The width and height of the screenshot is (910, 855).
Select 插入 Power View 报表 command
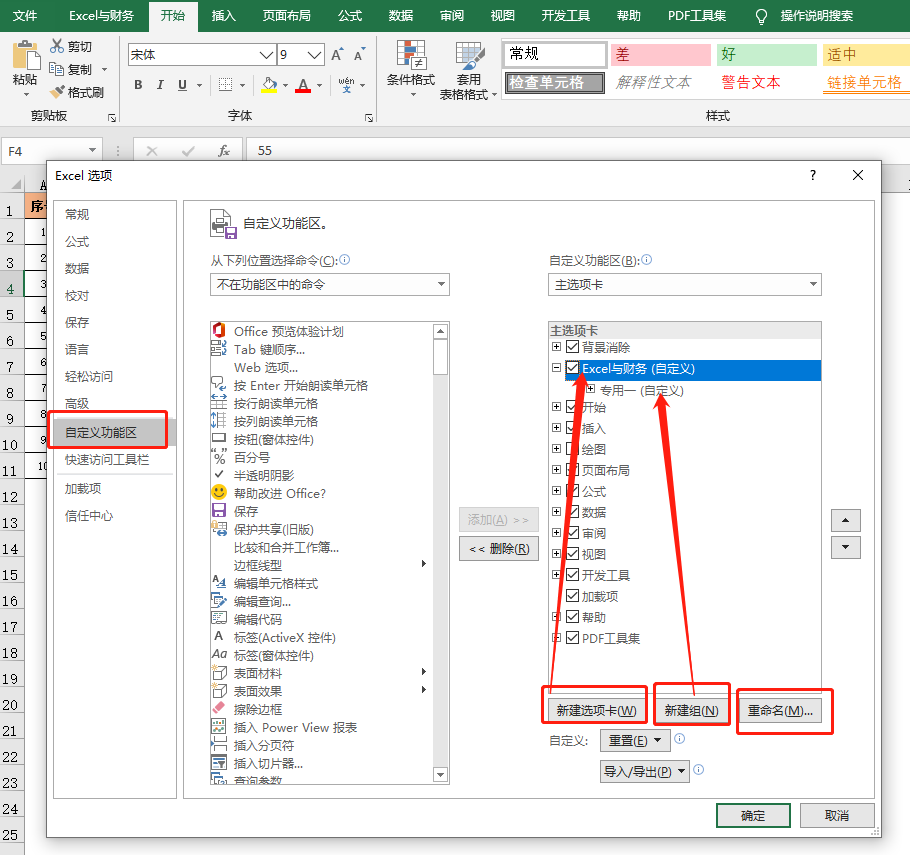coord(322,727)
